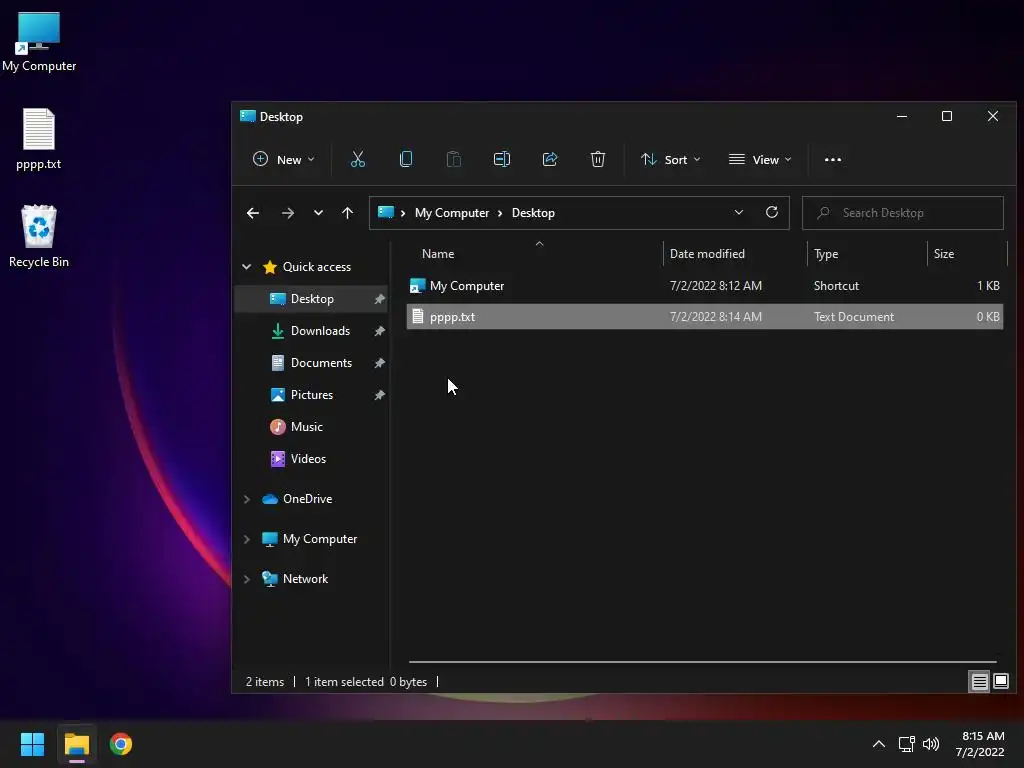Expand the OneDrive tree node
The image size is (1024, 768).
point(246,499)
